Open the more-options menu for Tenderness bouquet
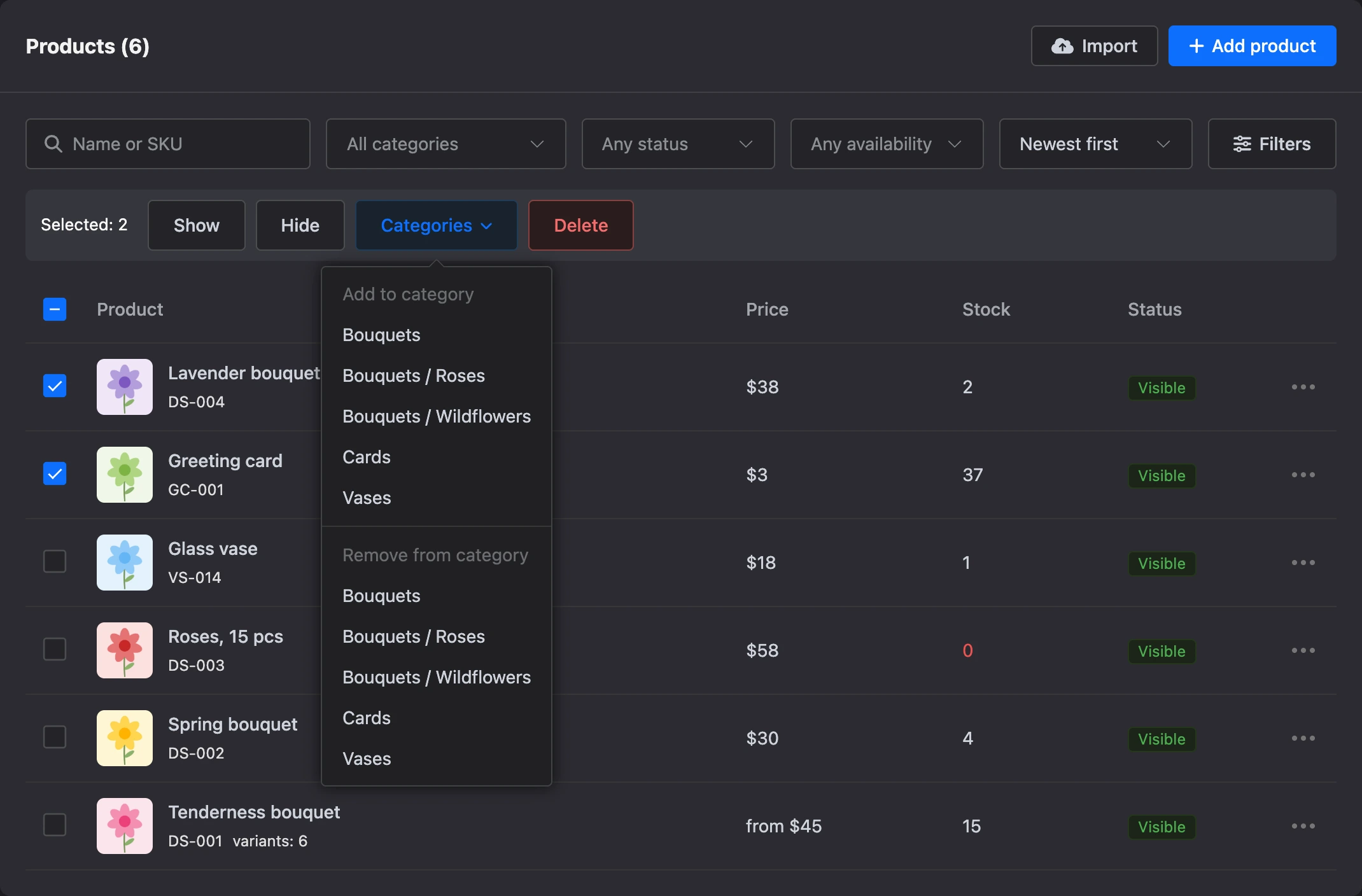The width and height of the screenshot is (1362, 896). pyautogui.click(x=1303, y=826)
